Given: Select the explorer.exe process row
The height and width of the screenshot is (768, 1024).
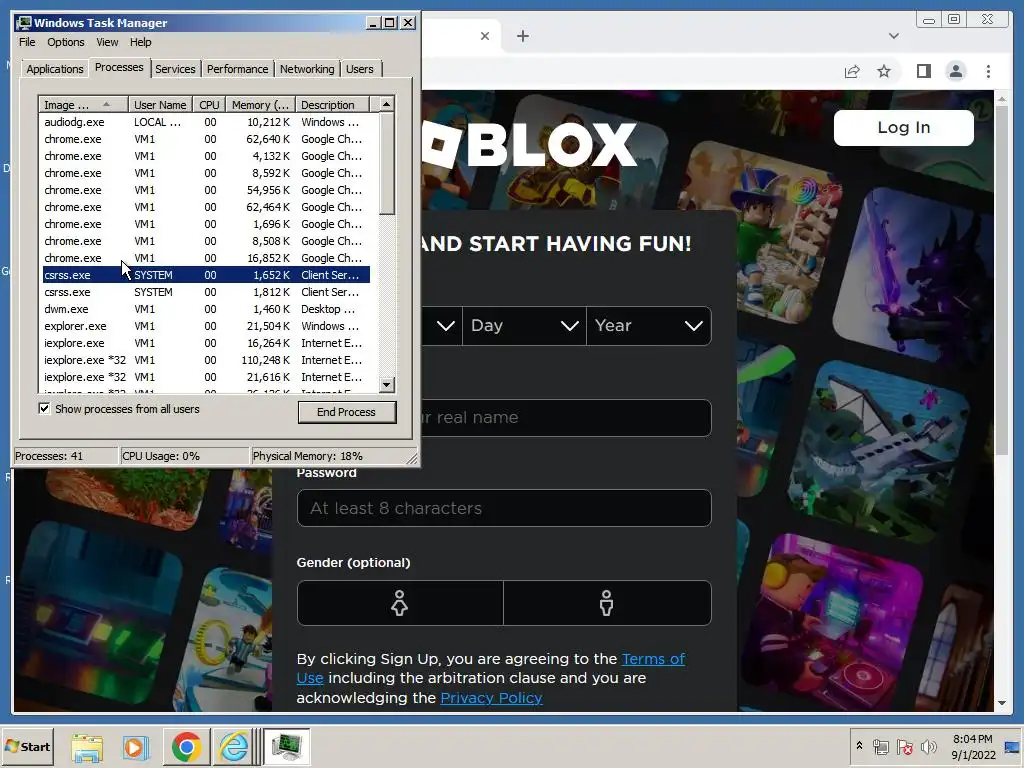Looking at the screenshot, I should click(x=206, y=326).
